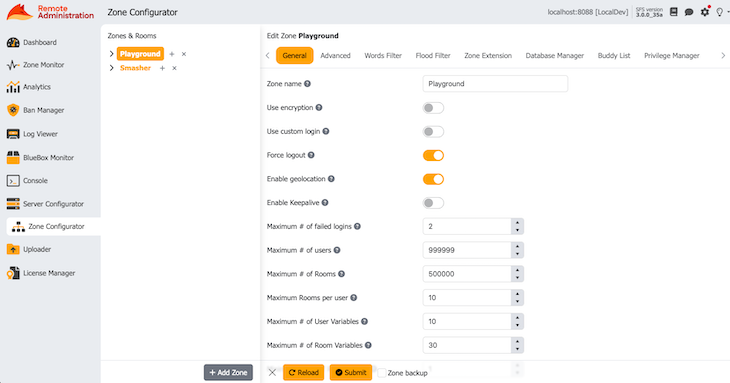Open Server Configurator icon
Image resolution: width=730 pixels, height=383 pixels.
pos(13,204)
